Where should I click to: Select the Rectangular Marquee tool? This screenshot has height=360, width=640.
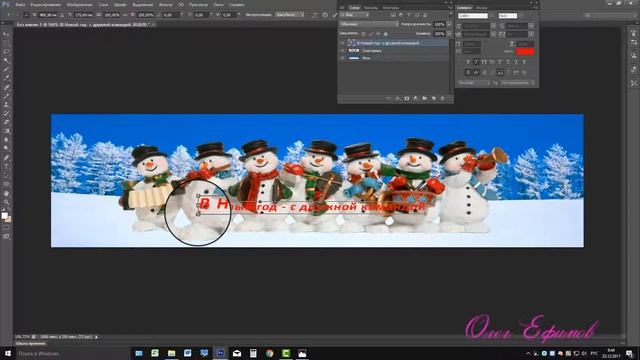tap(6, 43)
